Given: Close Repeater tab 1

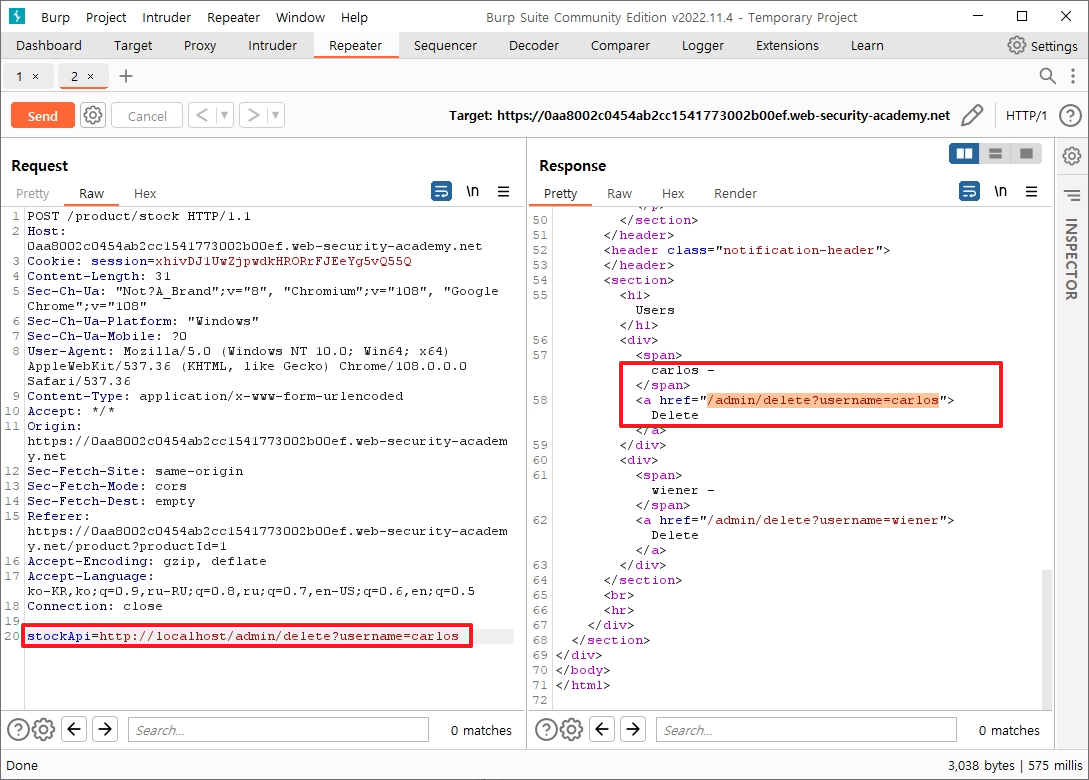Looking at the screenshot, I should coord(35,76).
